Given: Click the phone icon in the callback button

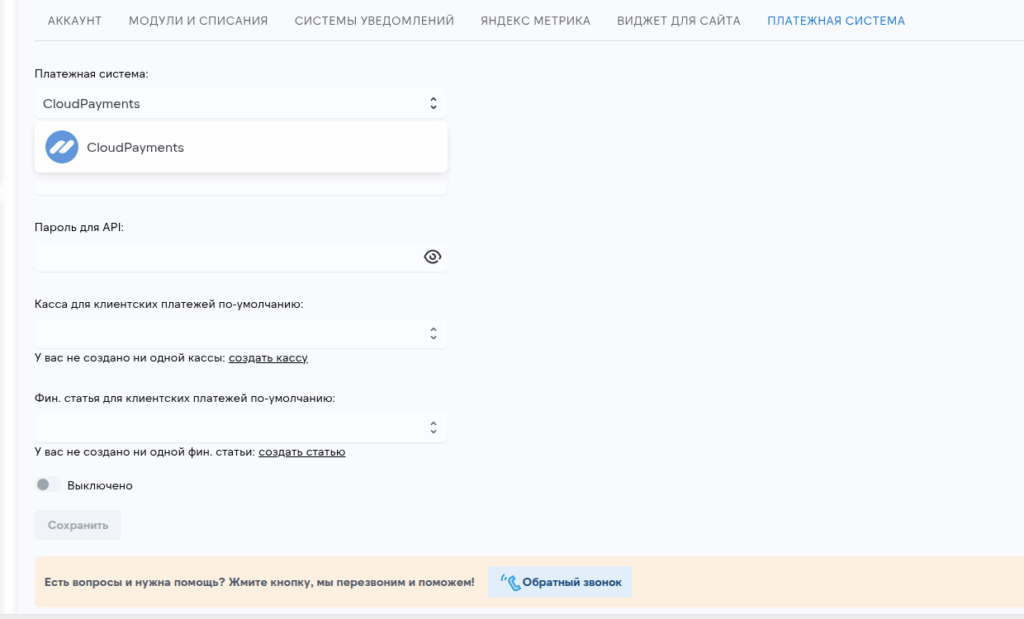Looking at the screenshot, I should click(x=511, y=582).
